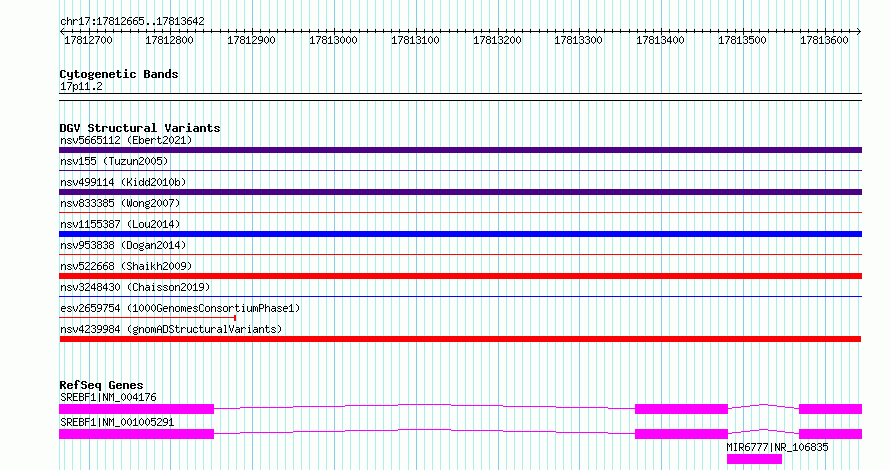Click the short red line for esv2659754

pyautogui.click(x=148, y=318)
